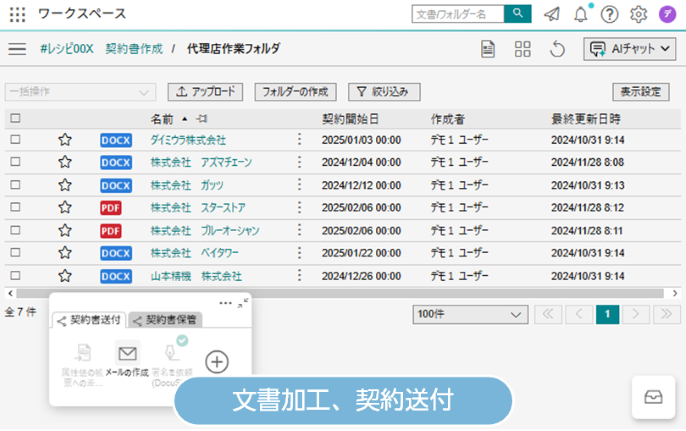Click the DOCX badge of 株式会社 ガッツ
The width and height of the screenshot is (686, 431).
(x=116, y=186)
